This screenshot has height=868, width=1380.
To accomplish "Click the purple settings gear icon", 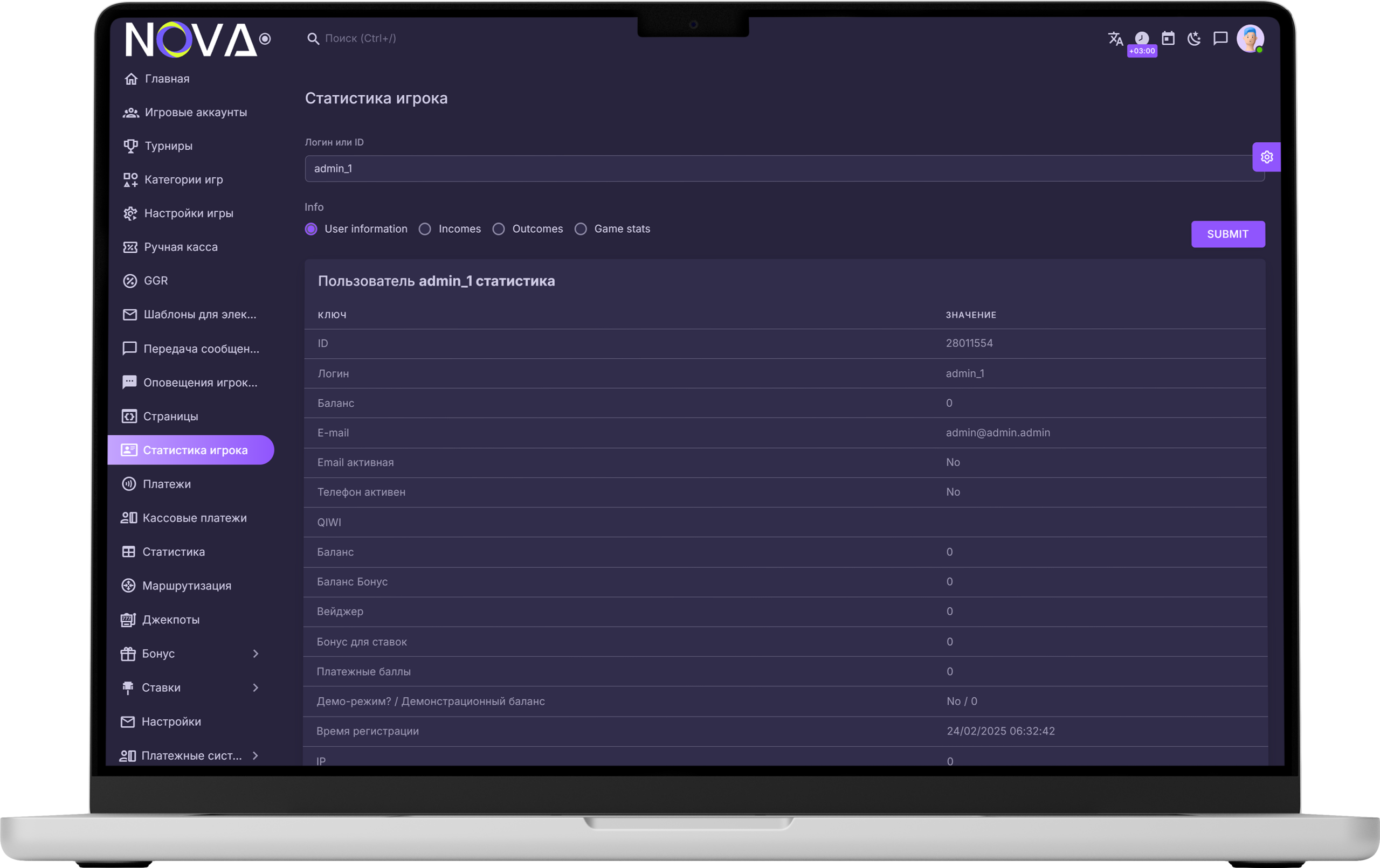I will click(x=1267, y=157).
